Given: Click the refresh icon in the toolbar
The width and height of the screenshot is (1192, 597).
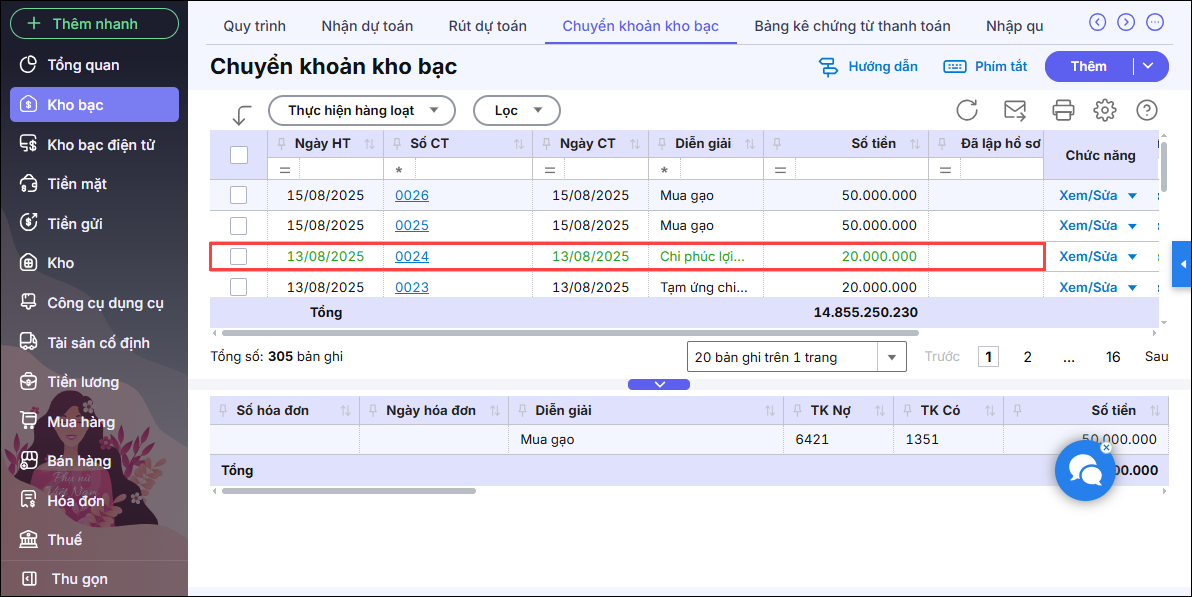Looking at the screenshot, I should click(x=967, y=110).
